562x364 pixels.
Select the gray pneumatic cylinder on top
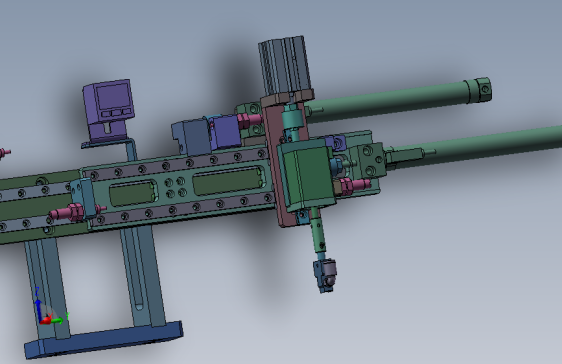(x=285, y=65)
